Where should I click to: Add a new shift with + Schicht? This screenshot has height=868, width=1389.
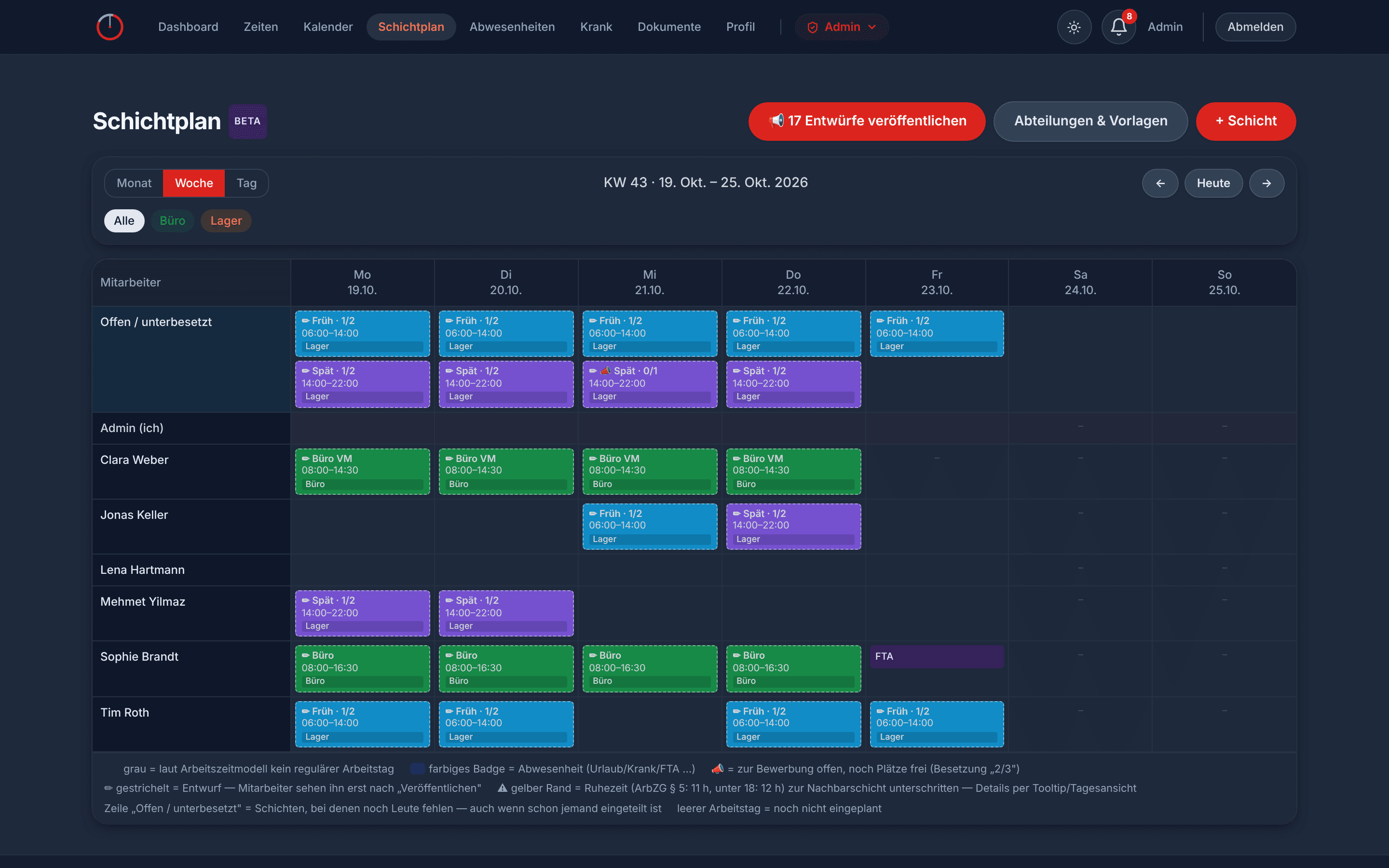tap(1245, 121)
